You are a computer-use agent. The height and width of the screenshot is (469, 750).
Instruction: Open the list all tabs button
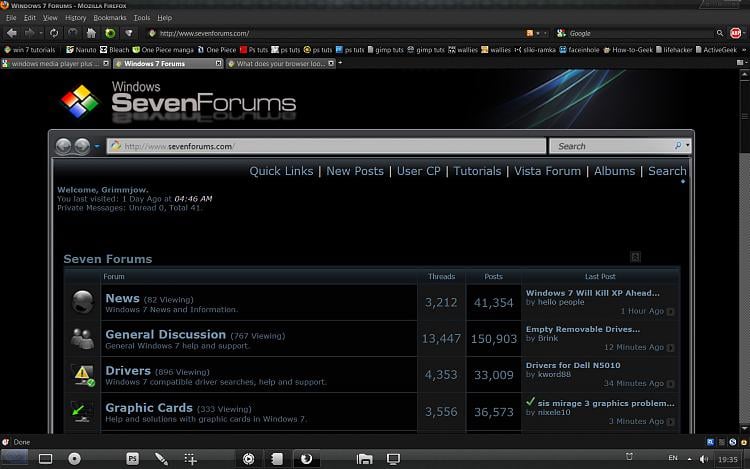(741, 63)
